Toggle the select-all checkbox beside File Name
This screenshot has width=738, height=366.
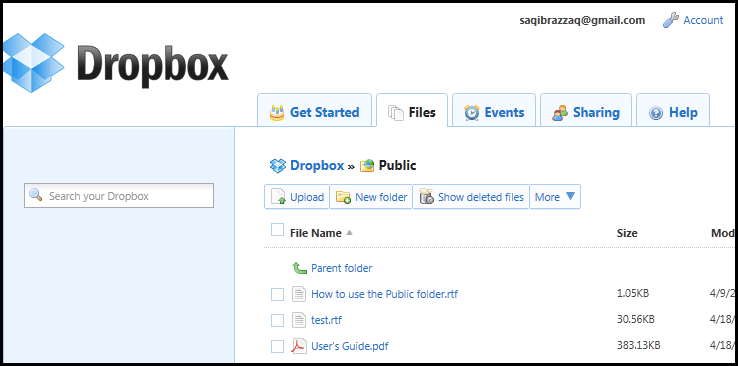[277, 230]
